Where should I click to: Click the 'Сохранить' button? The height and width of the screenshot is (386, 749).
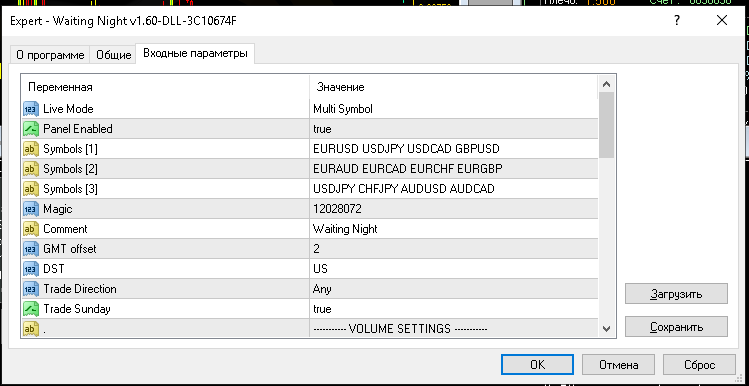pos(676,327)
